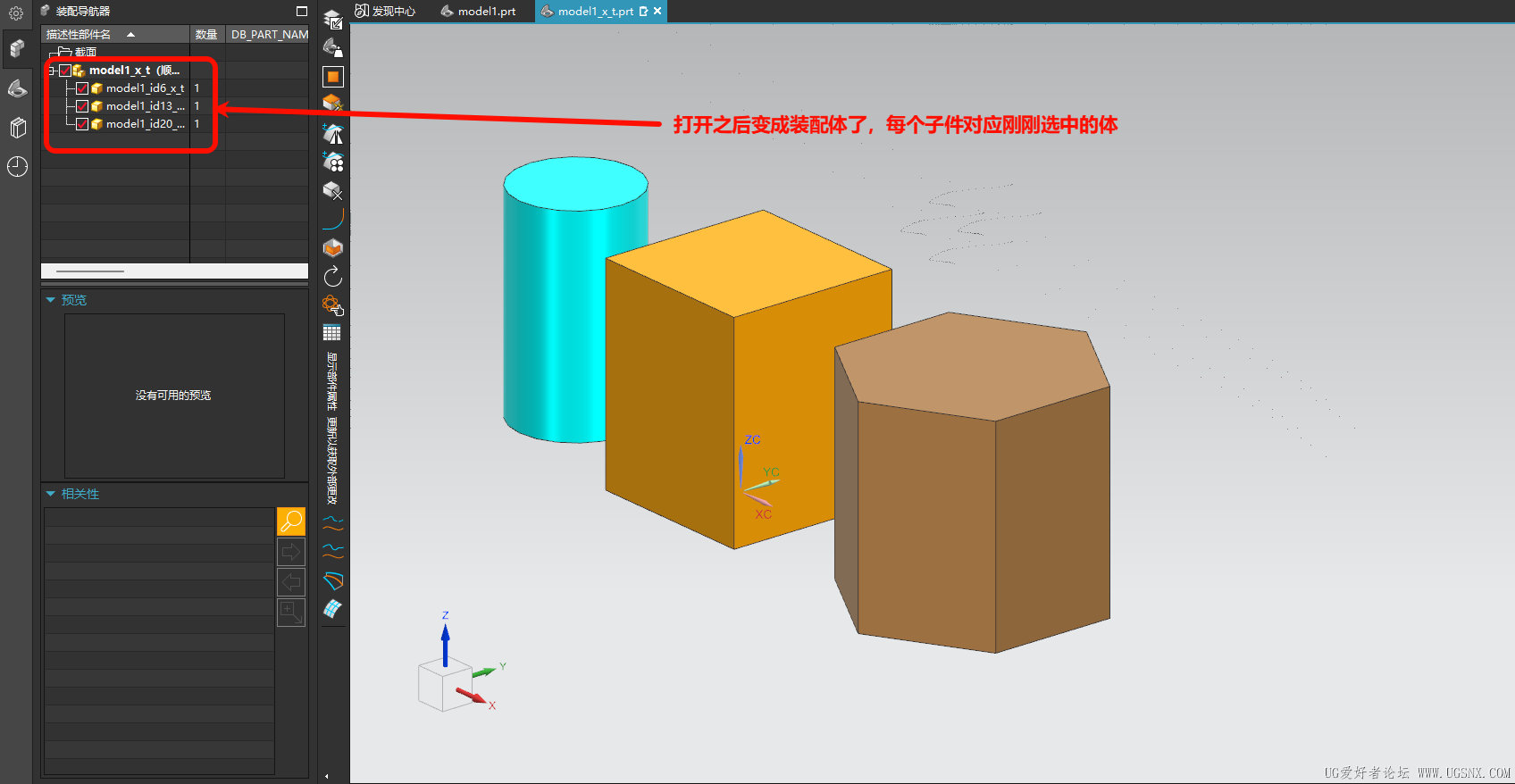Click the 数量 column header

(x=206, y=35)
